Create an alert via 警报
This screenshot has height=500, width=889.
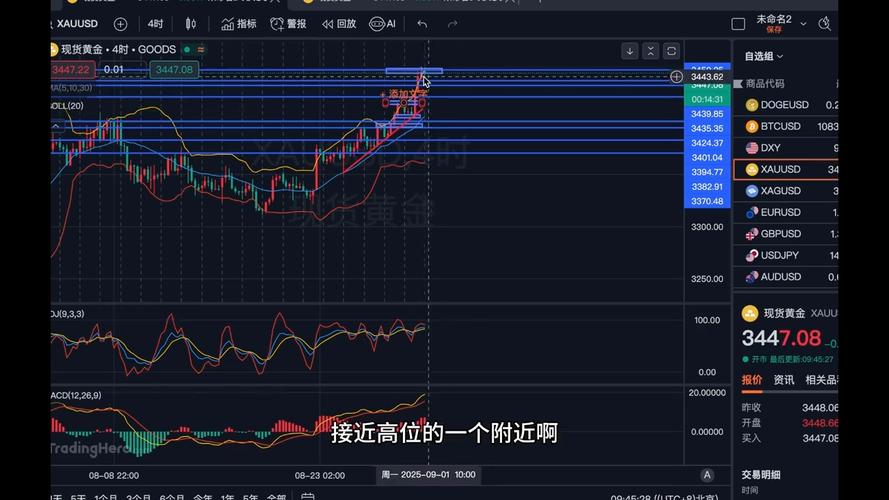(x=288, y=24)
